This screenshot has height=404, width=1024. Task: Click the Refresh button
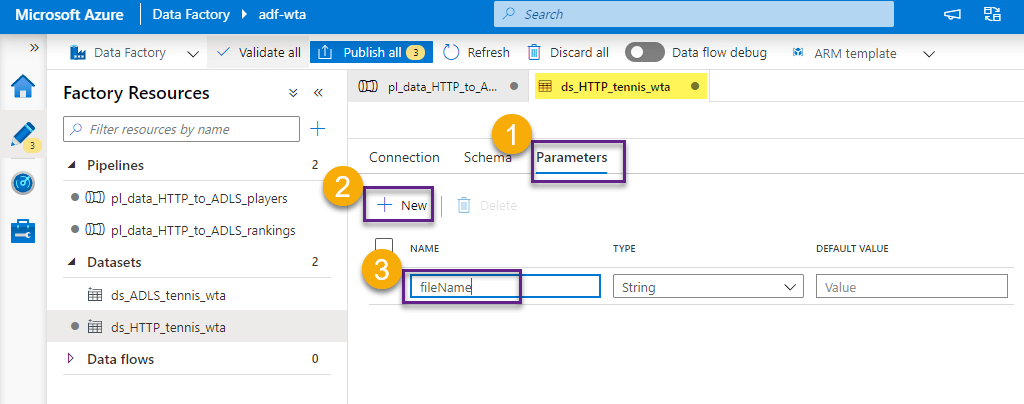[476, 52]
